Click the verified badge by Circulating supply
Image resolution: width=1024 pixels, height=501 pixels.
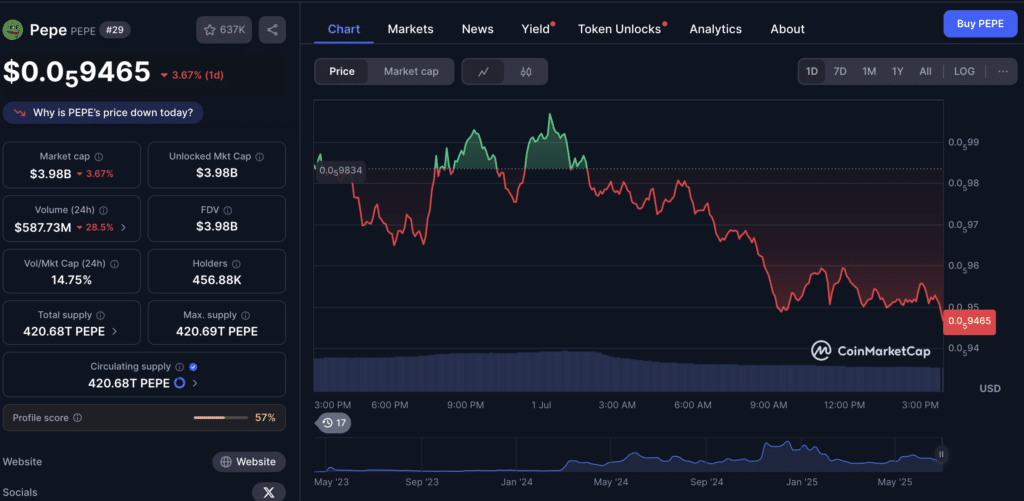click(193, 367)
